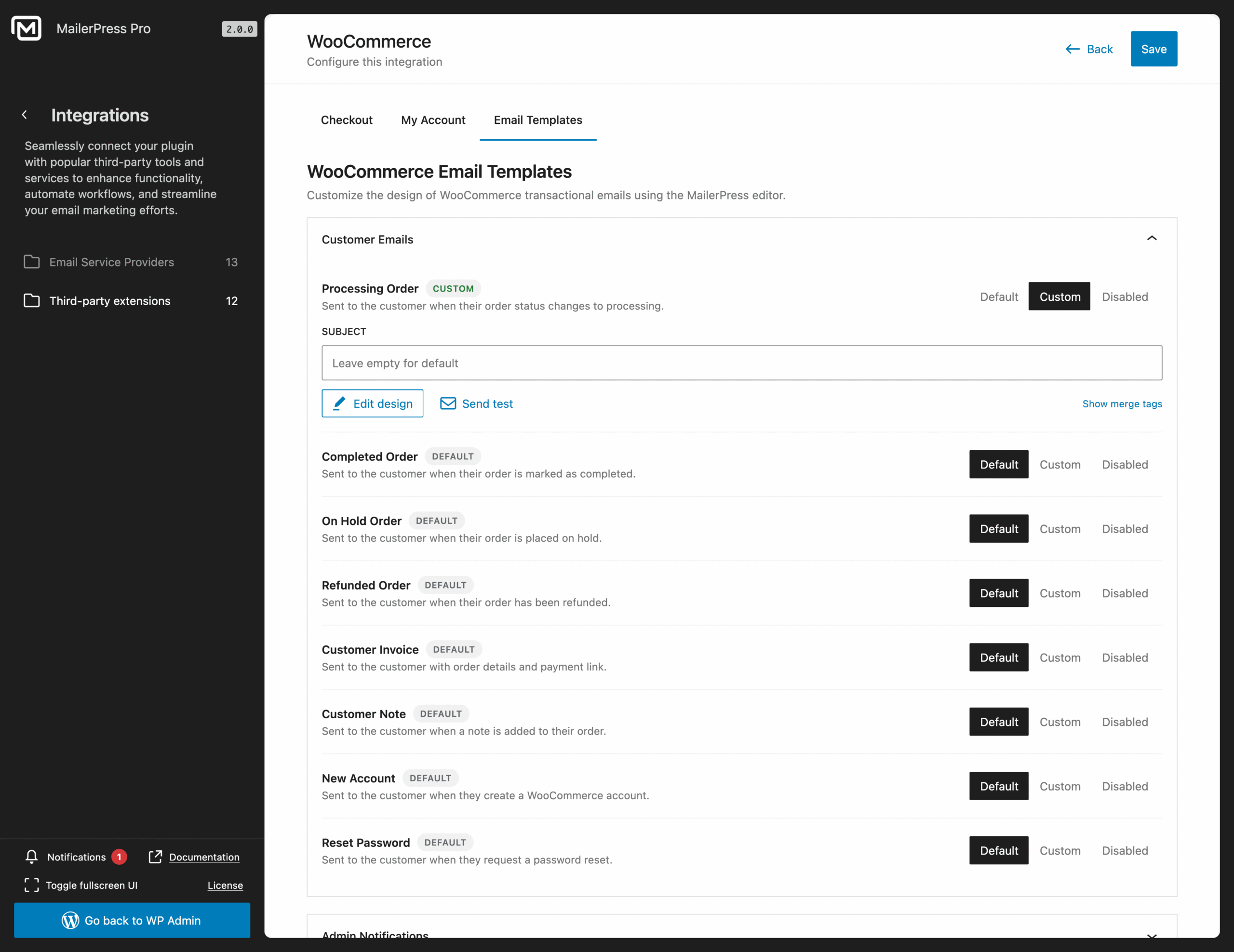Select Custom for On Hold Order
The image size is (1234, 952).
[x=1060, y=529]
